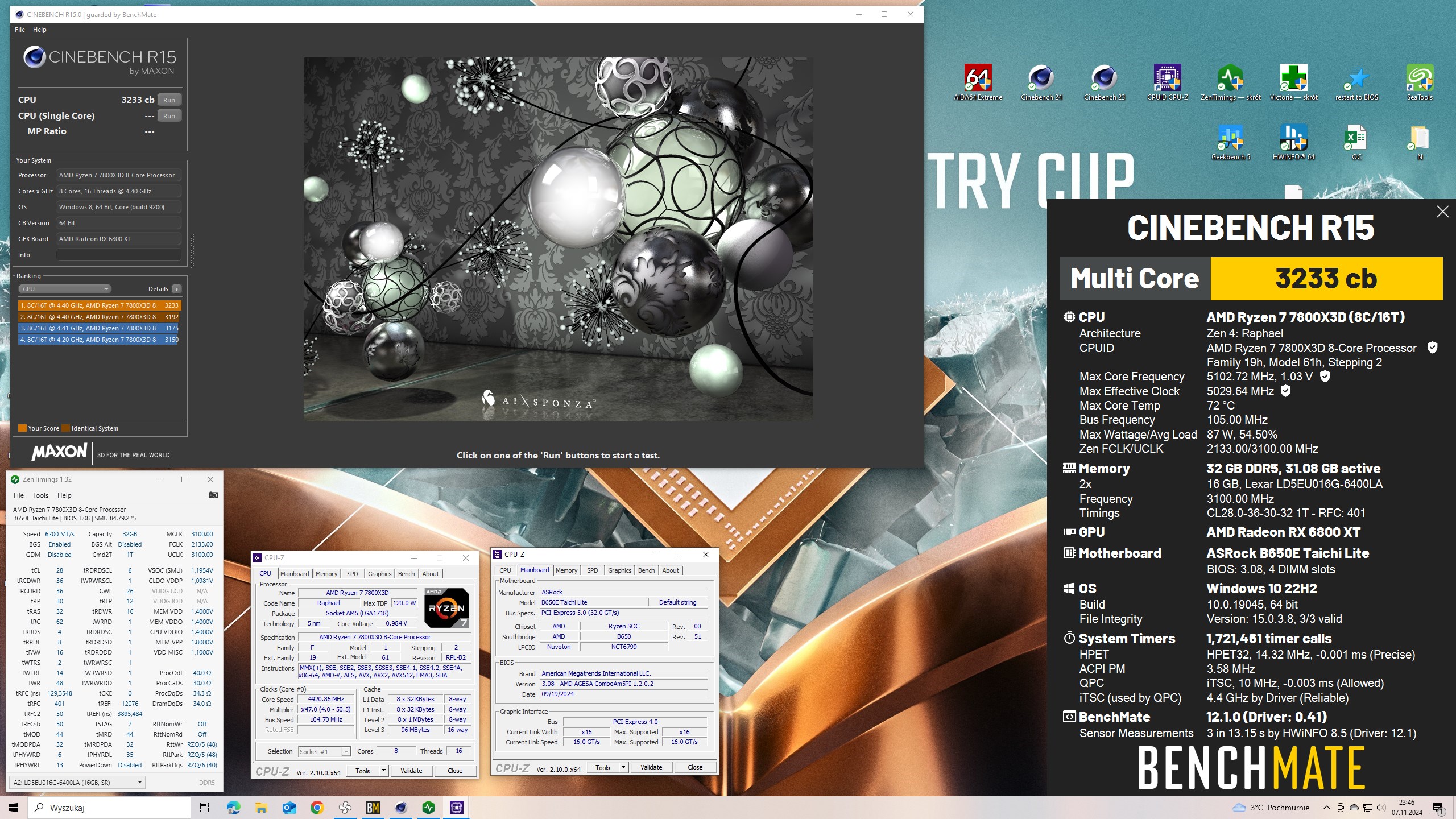1456x819 pixels.
Task: Click Windows Start button
Action: click(x=14, y=808)
